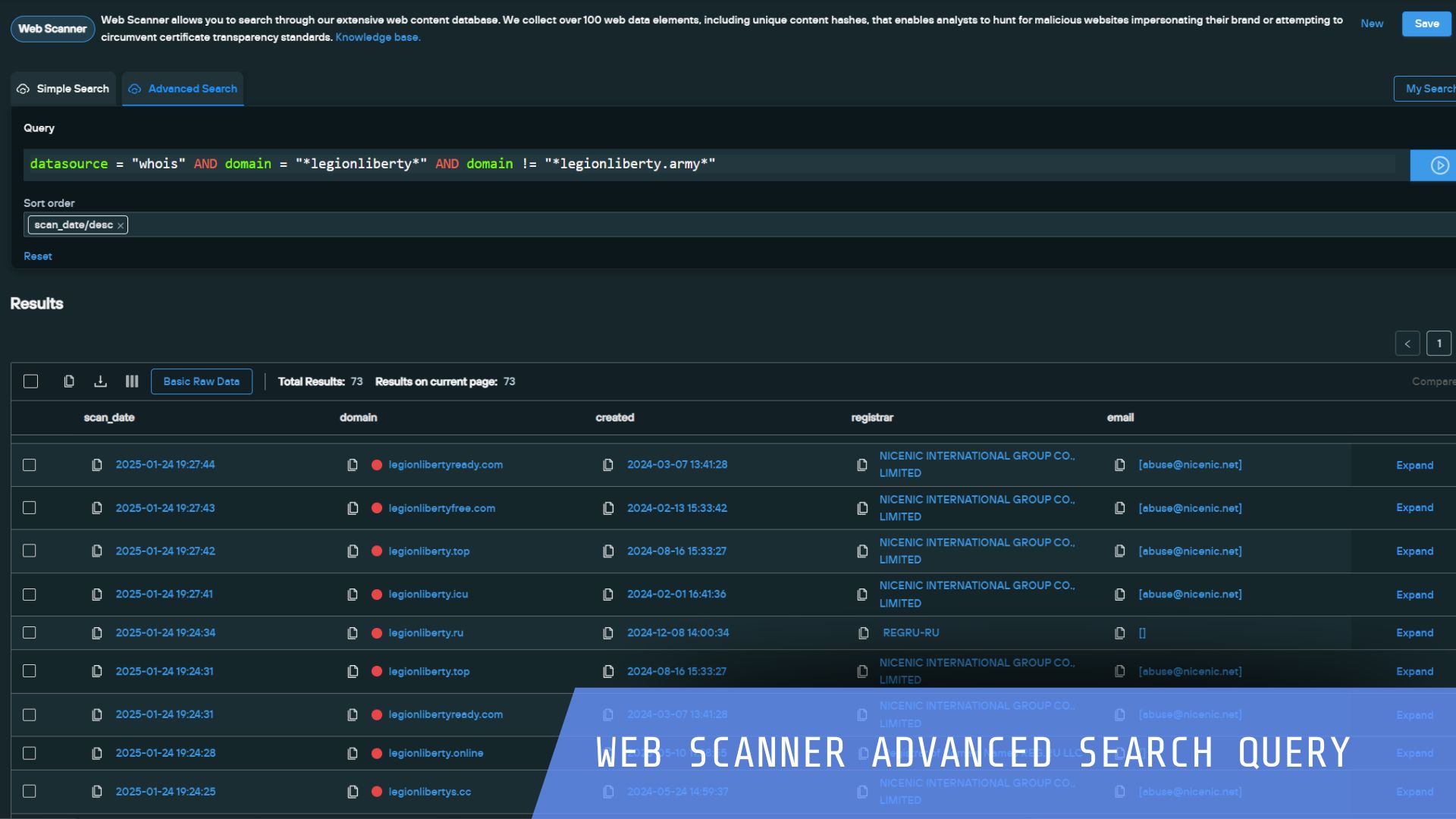The height and width of the screenshot is (819, 1456).
Task: Copy scan date 2025-01-24 19:24:25
Action: tap(97, 792)
